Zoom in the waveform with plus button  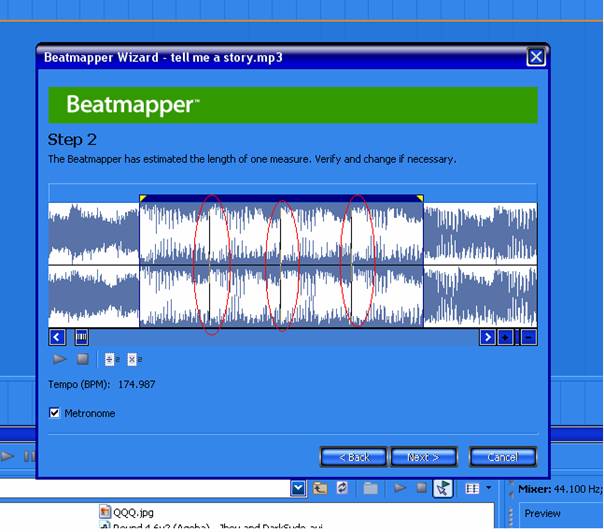pos(506,337)
